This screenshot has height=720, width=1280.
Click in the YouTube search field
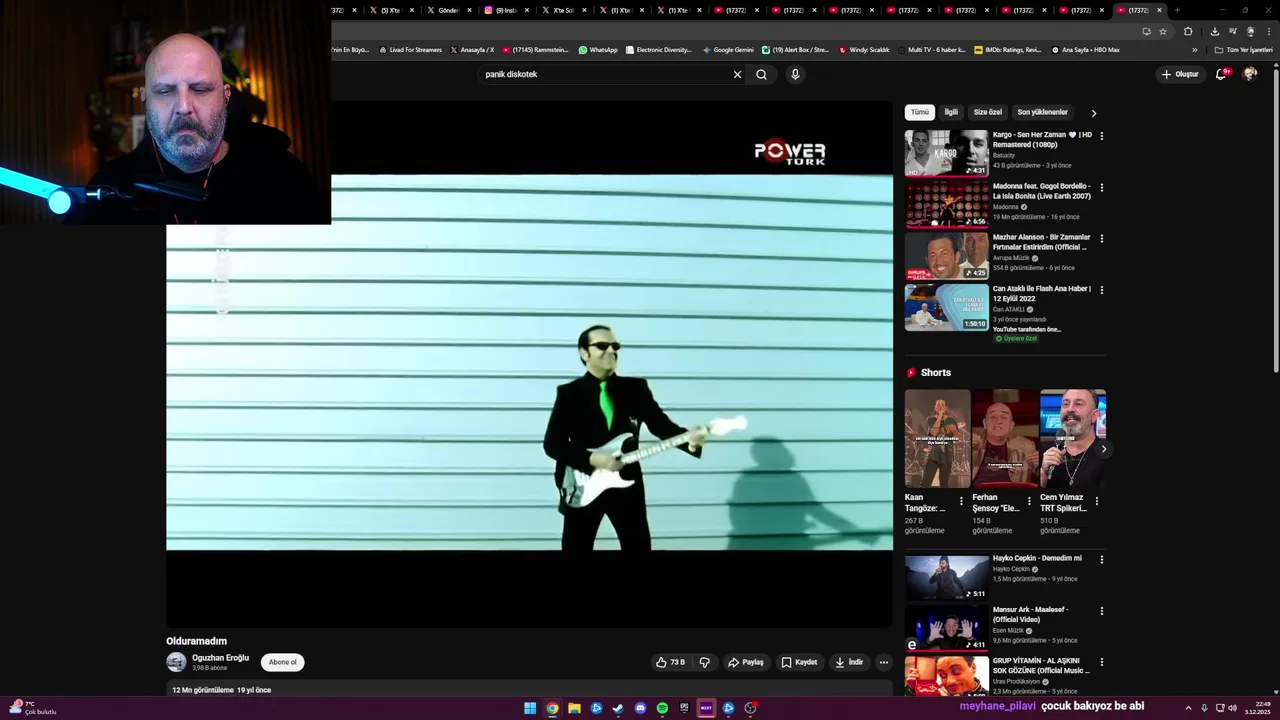(605, 74)
